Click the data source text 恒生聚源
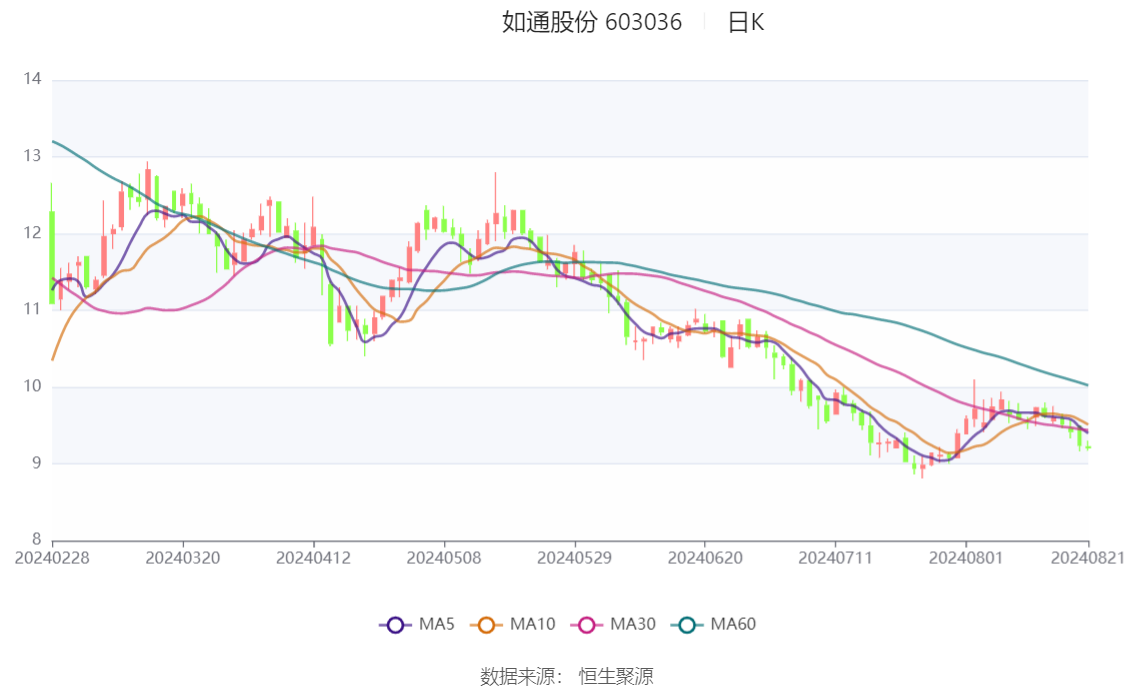Viewport: 1134px width, 689px height. [616, 677]
